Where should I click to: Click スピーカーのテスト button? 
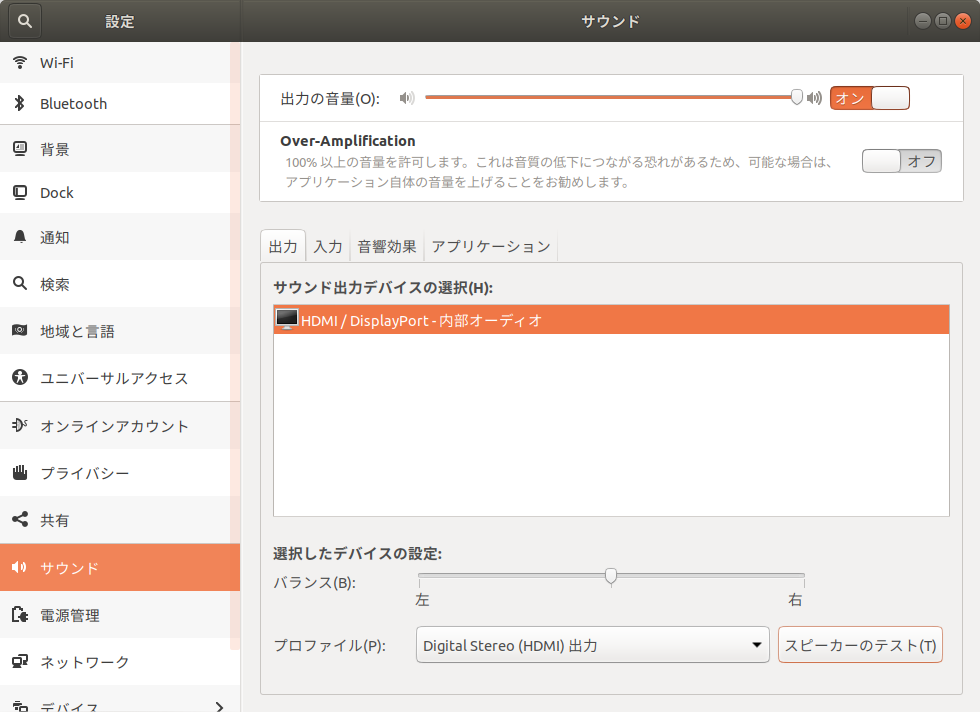860,644
